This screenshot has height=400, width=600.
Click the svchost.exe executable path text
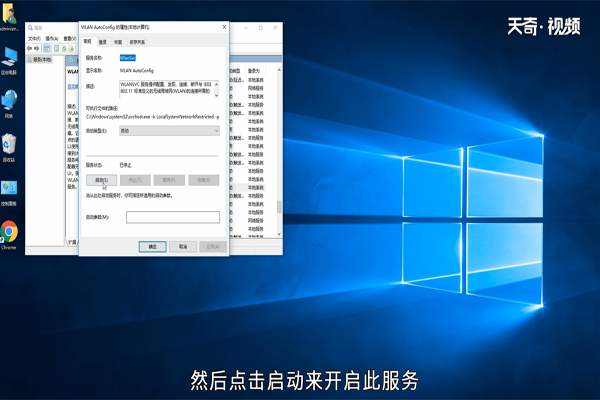tap(152, 117)
